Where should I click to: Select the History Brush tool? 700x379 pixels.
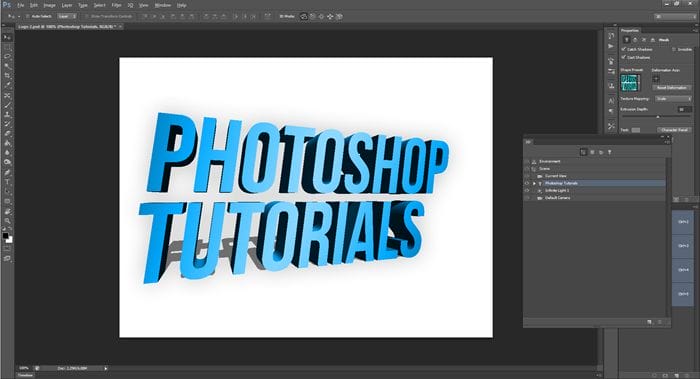coord(7,124)
